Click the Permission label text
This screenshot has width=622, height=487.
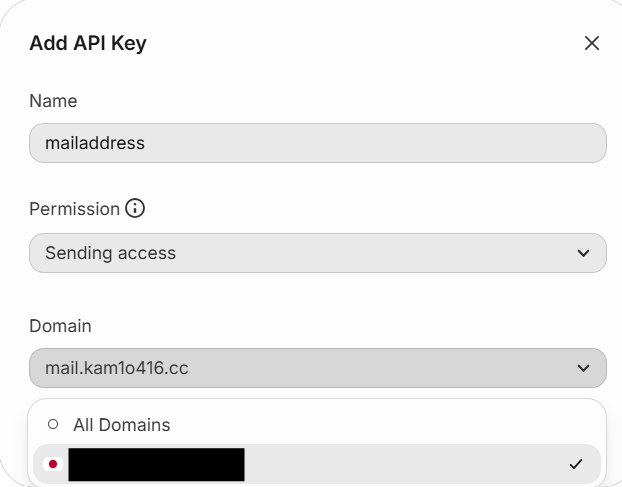[74, 209]
